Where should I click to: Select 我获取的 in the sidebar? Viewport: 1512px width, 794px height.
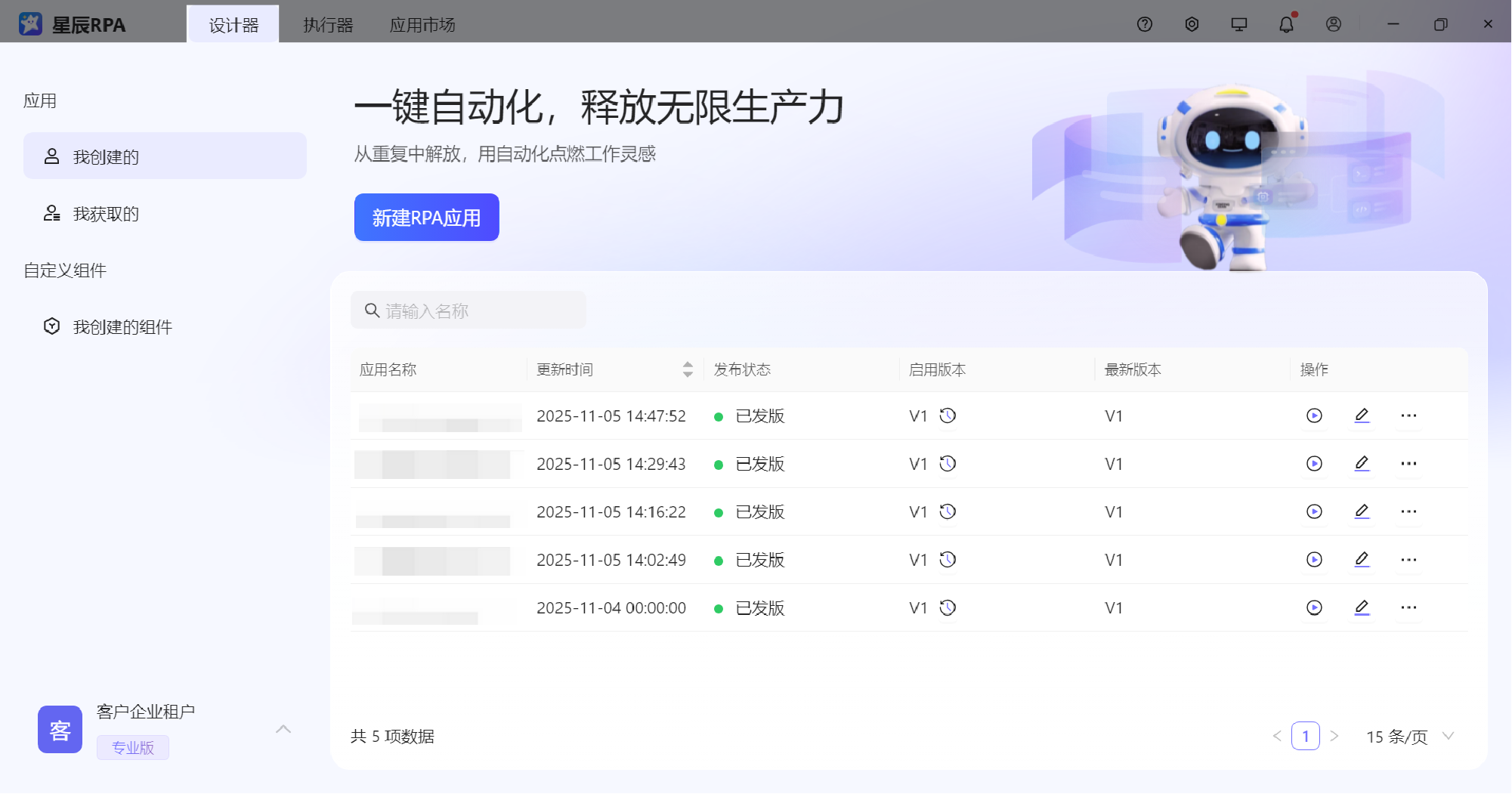coord(106,214)
